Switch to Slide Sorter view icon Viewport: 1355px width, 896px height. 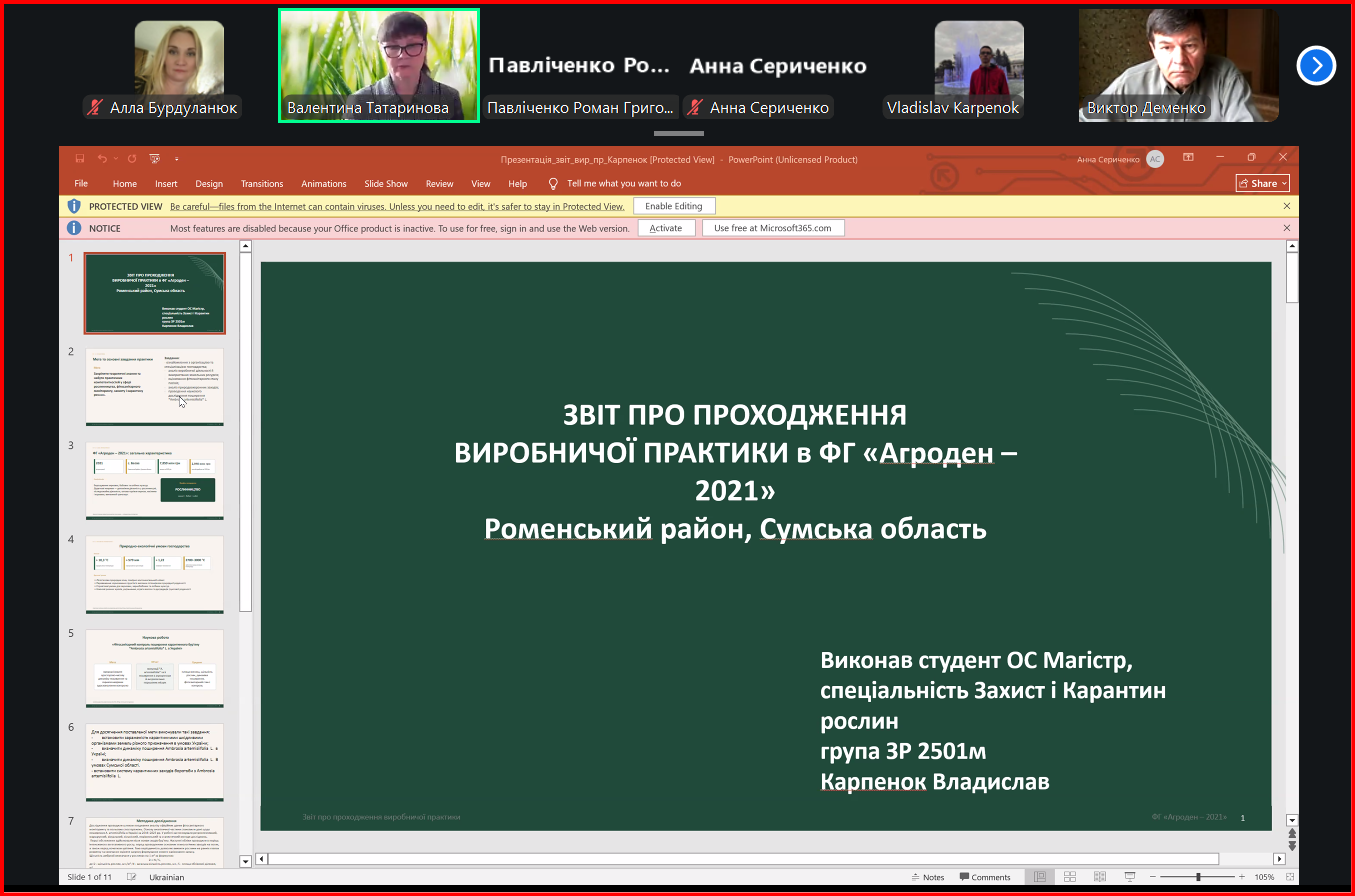click(1070, 877)
